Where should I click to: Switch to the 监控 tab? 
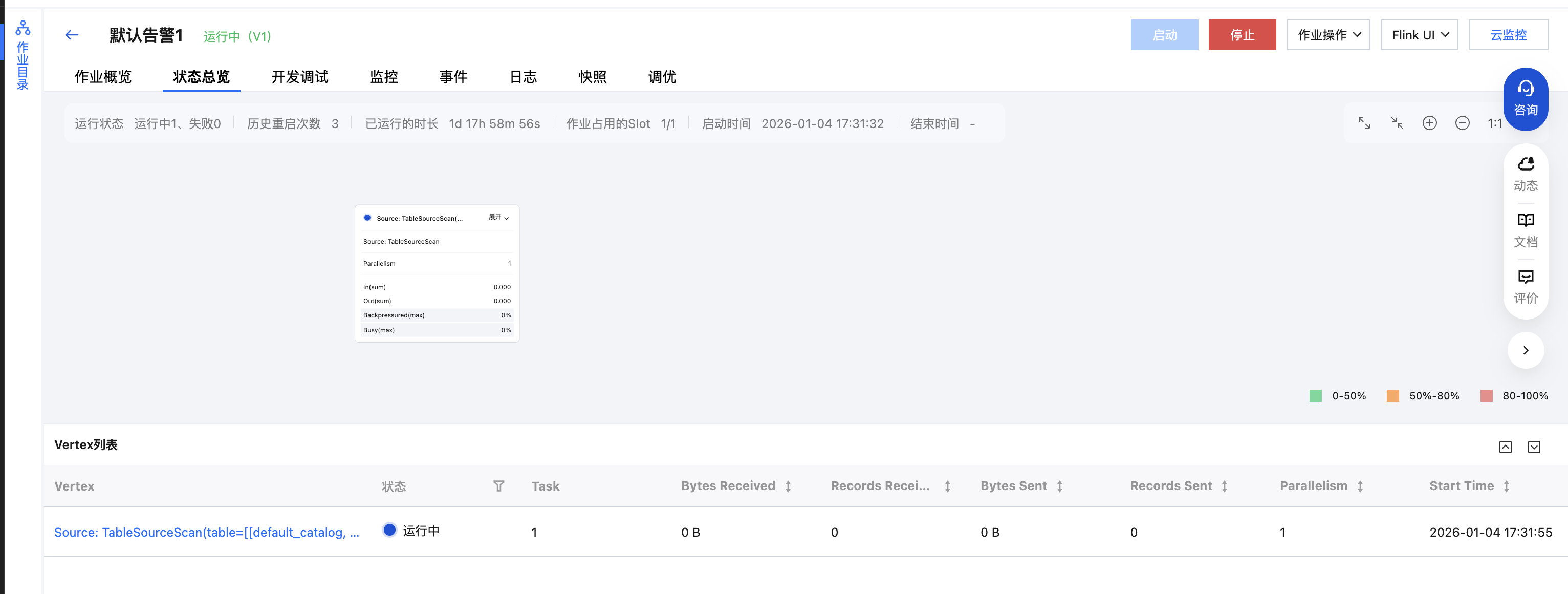[x=383, y=77]
